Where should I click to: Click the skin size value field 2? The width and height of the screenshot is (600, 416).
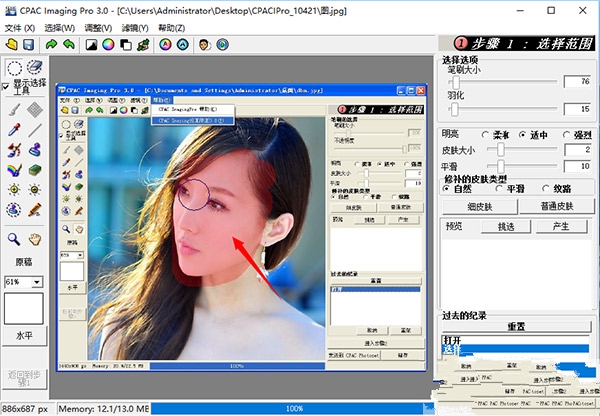pyautogui.click(x=578, y=150)
